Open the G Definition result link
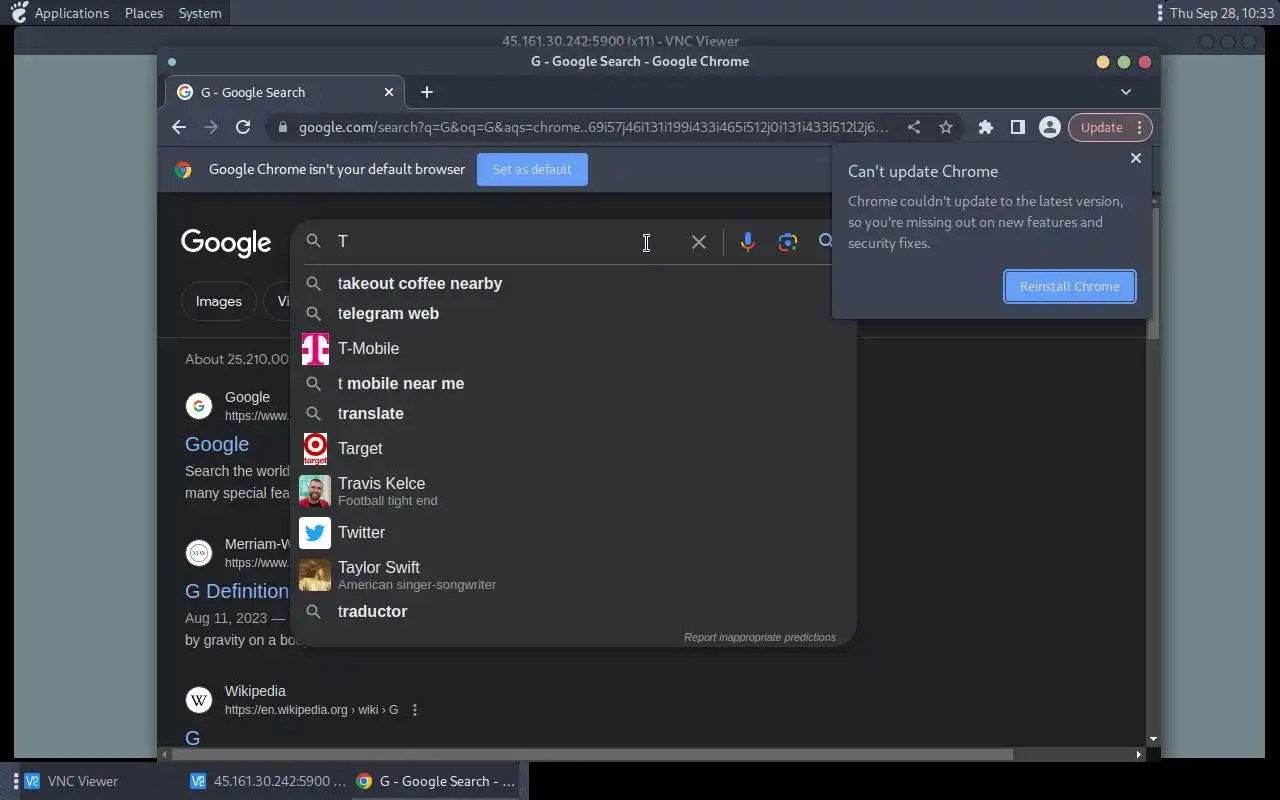 pyautogui.click(x=237, y=591)
